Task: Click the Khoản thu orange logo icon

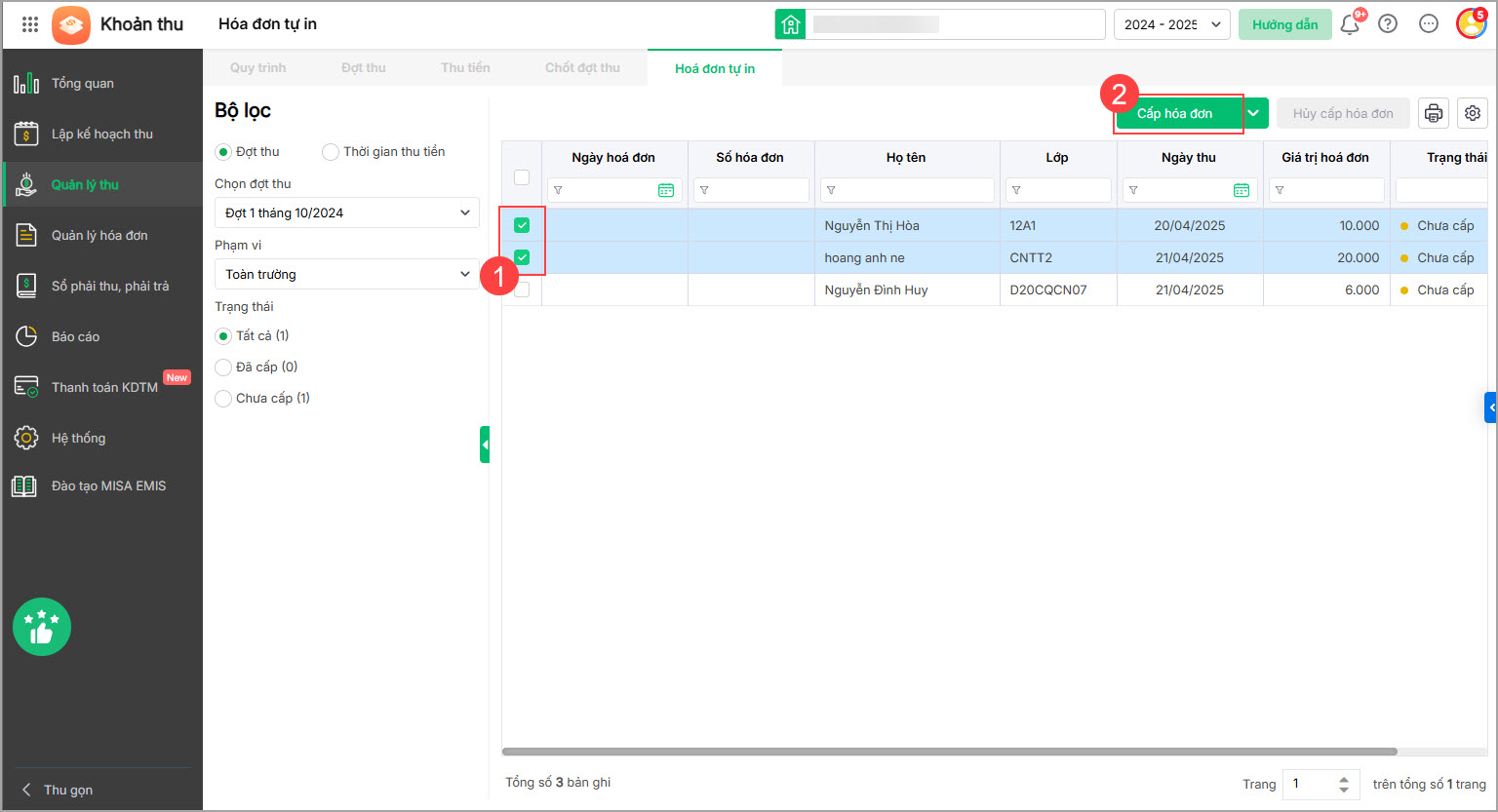Action: pyautogui.click(x=71, y=24)
